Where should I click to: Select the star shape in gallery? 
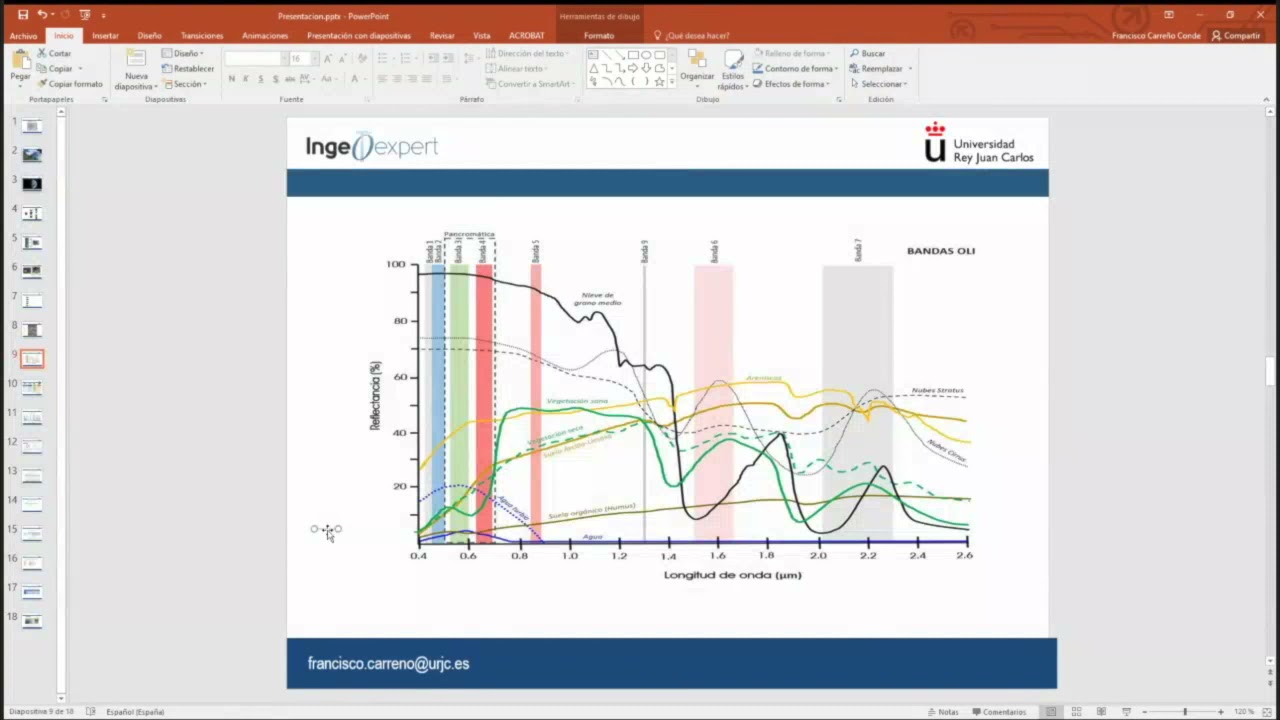[x=659, y=82]
